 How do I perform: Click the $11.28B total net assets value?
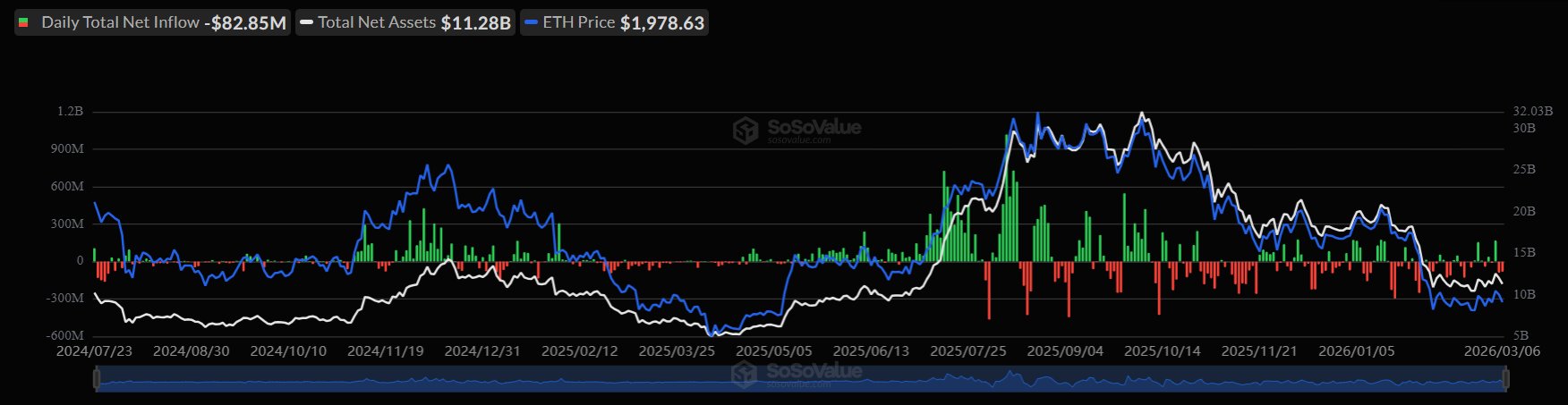(x=475, y=23)
